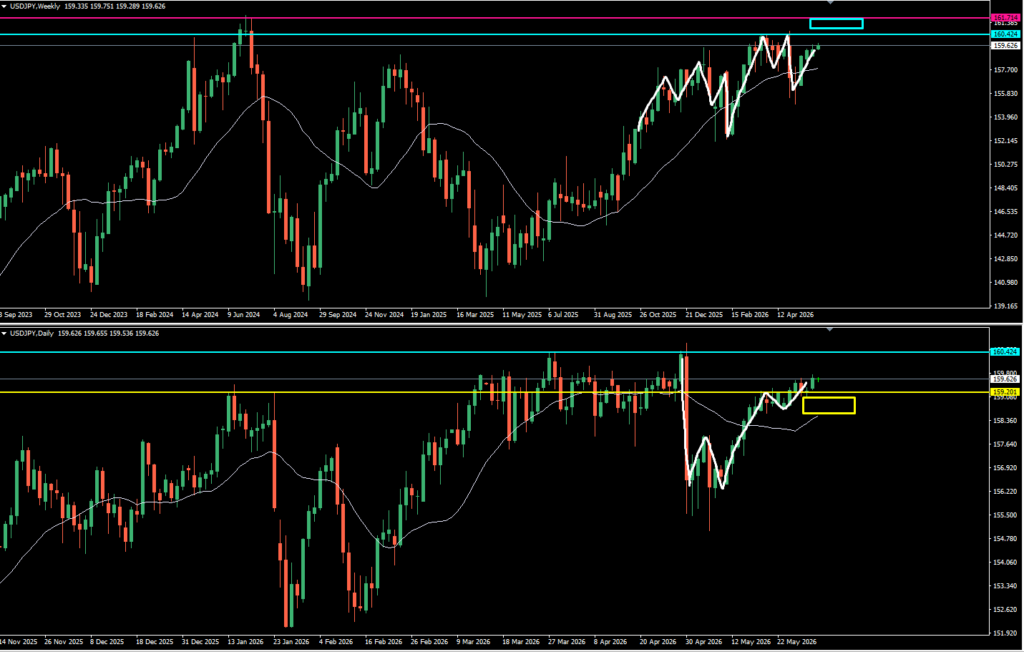Click the 22 May 2026 date label
The height and width of the screenshot is (652, 1024).
click(797, 642)
